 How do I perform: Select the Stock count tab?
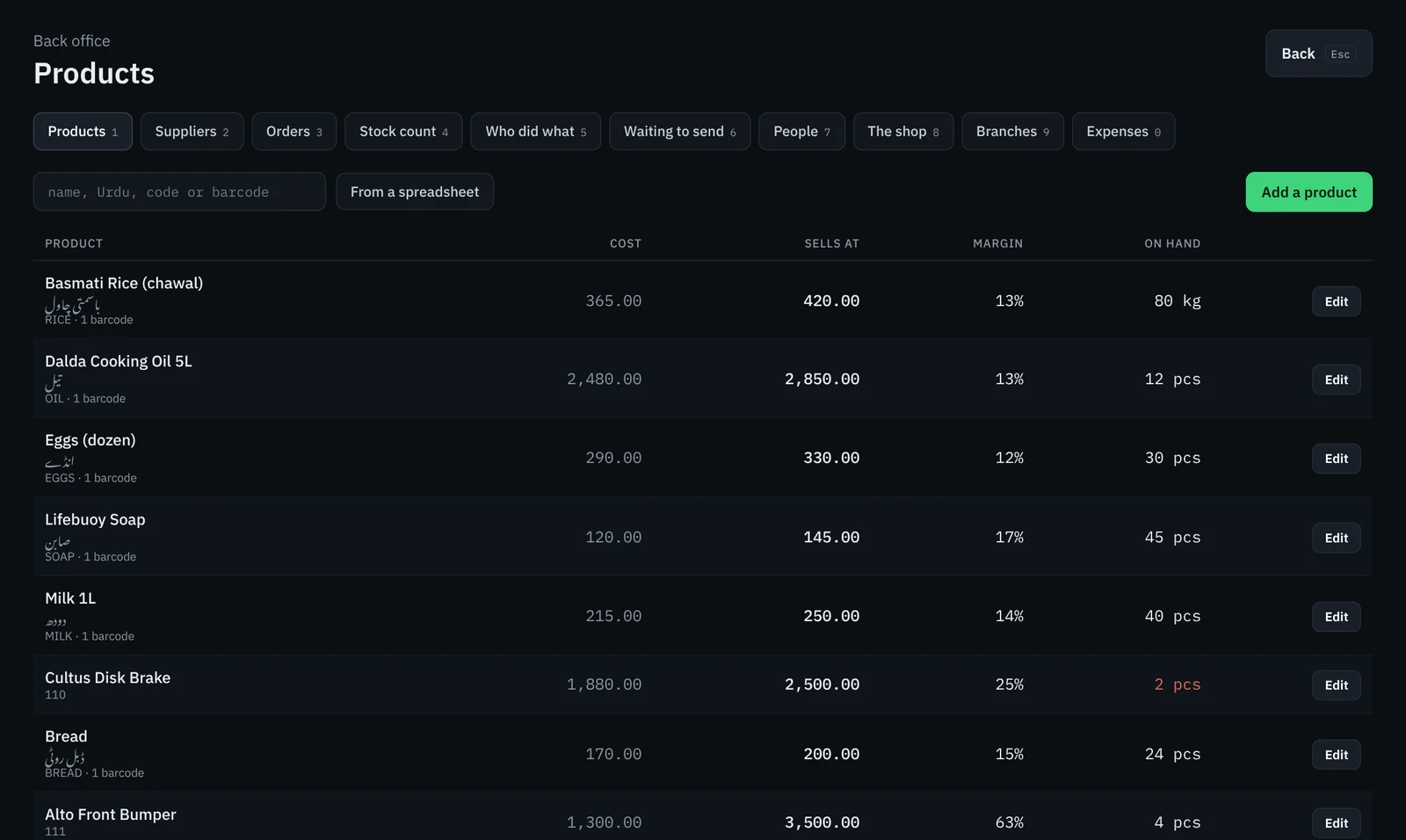(x=403, y=131)
